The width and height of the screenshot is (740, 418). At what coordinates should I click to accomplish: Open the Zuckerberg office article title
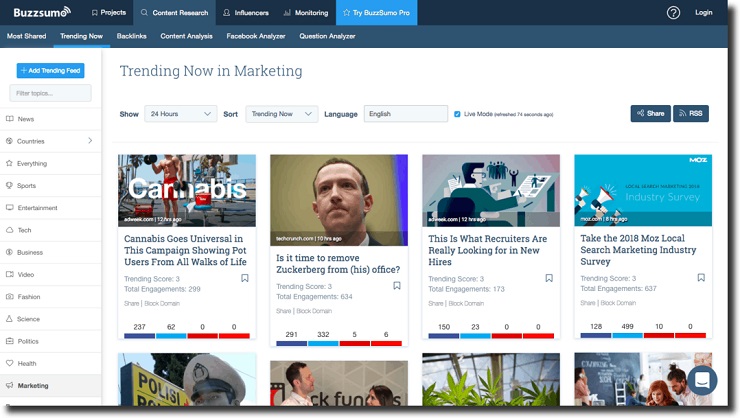[x=338, y=264]
